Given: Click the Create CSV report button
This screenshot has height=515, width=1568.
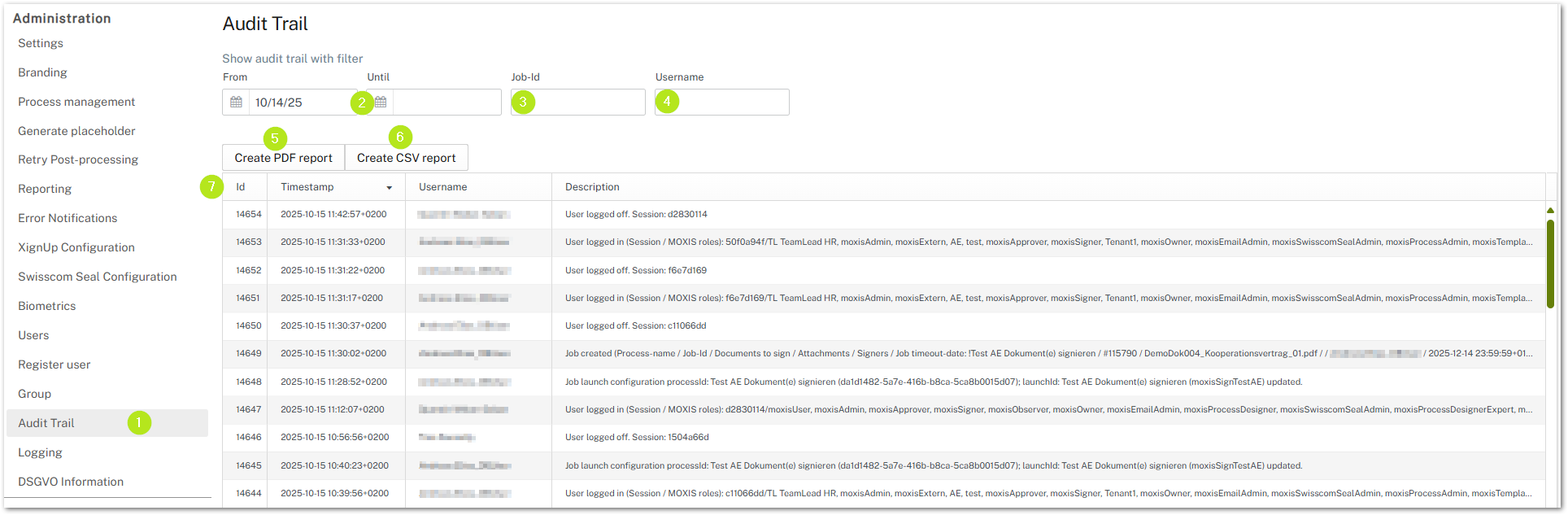Looking at the screenshot, I should point(406,158).
